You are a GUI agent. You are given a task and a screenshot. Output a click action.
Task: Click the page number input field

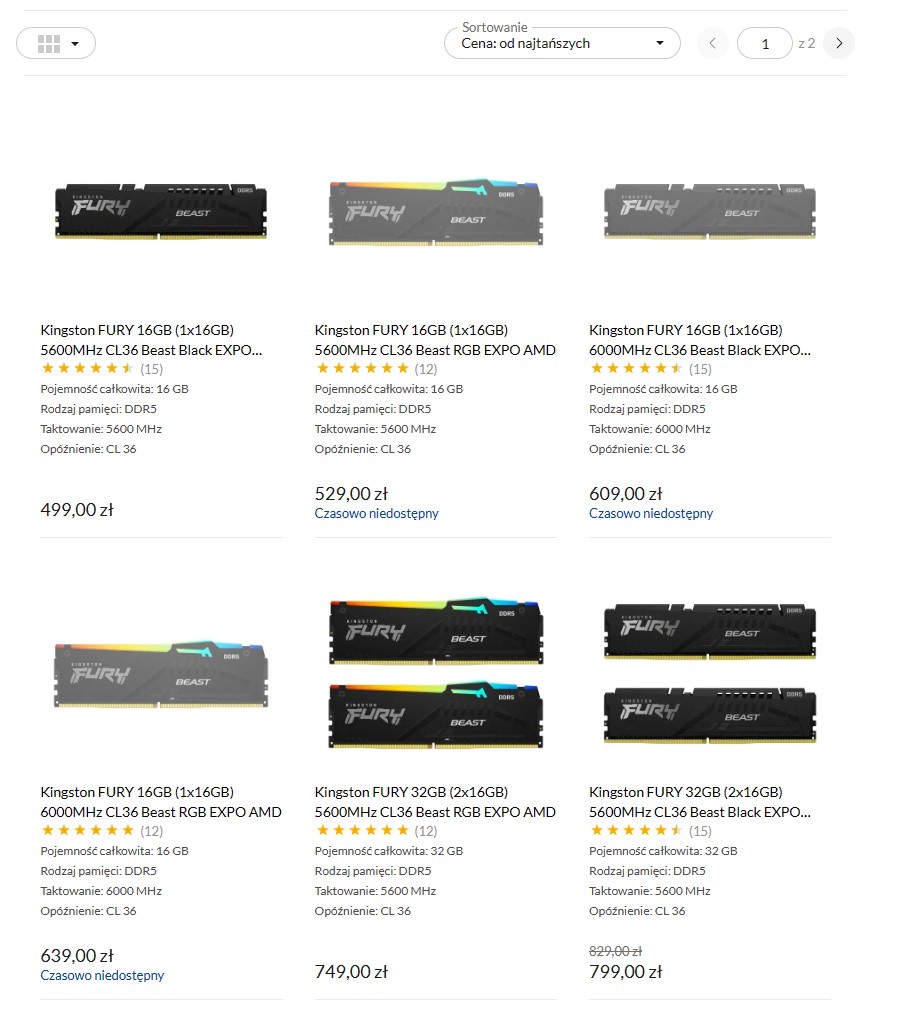coord(765,43)
